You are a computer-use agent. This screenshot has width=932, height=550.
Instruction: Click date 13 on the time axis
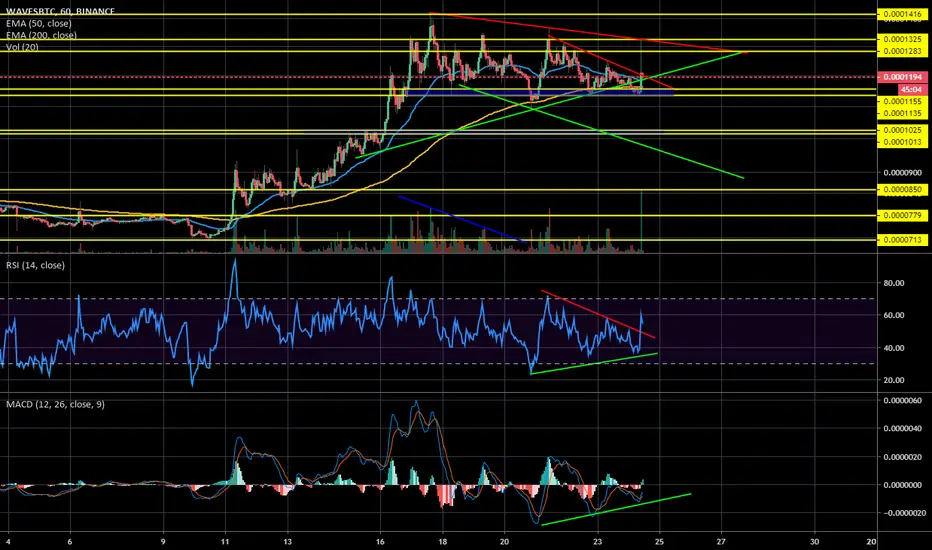click(287, 542)
